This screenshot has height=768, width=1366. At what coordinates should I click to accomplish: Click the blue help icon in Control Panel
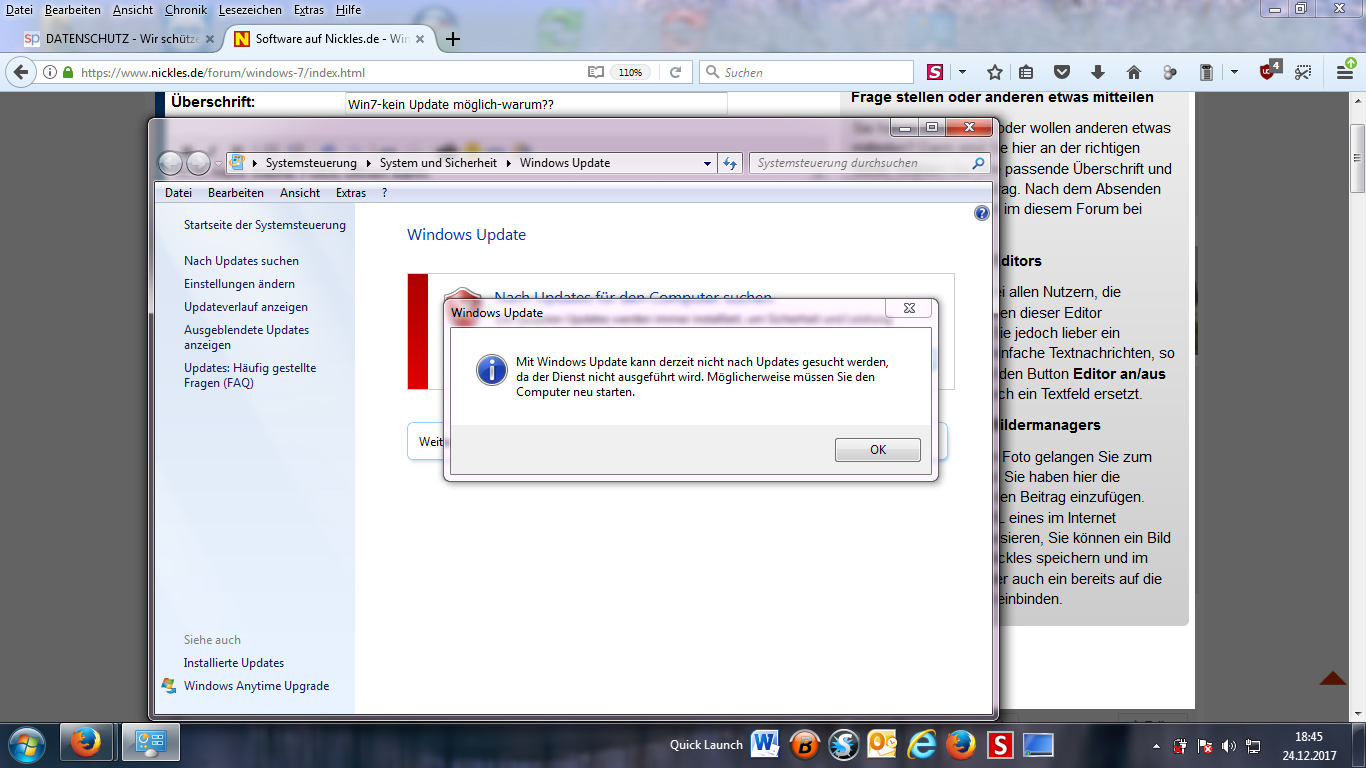[x=981, y=213]
